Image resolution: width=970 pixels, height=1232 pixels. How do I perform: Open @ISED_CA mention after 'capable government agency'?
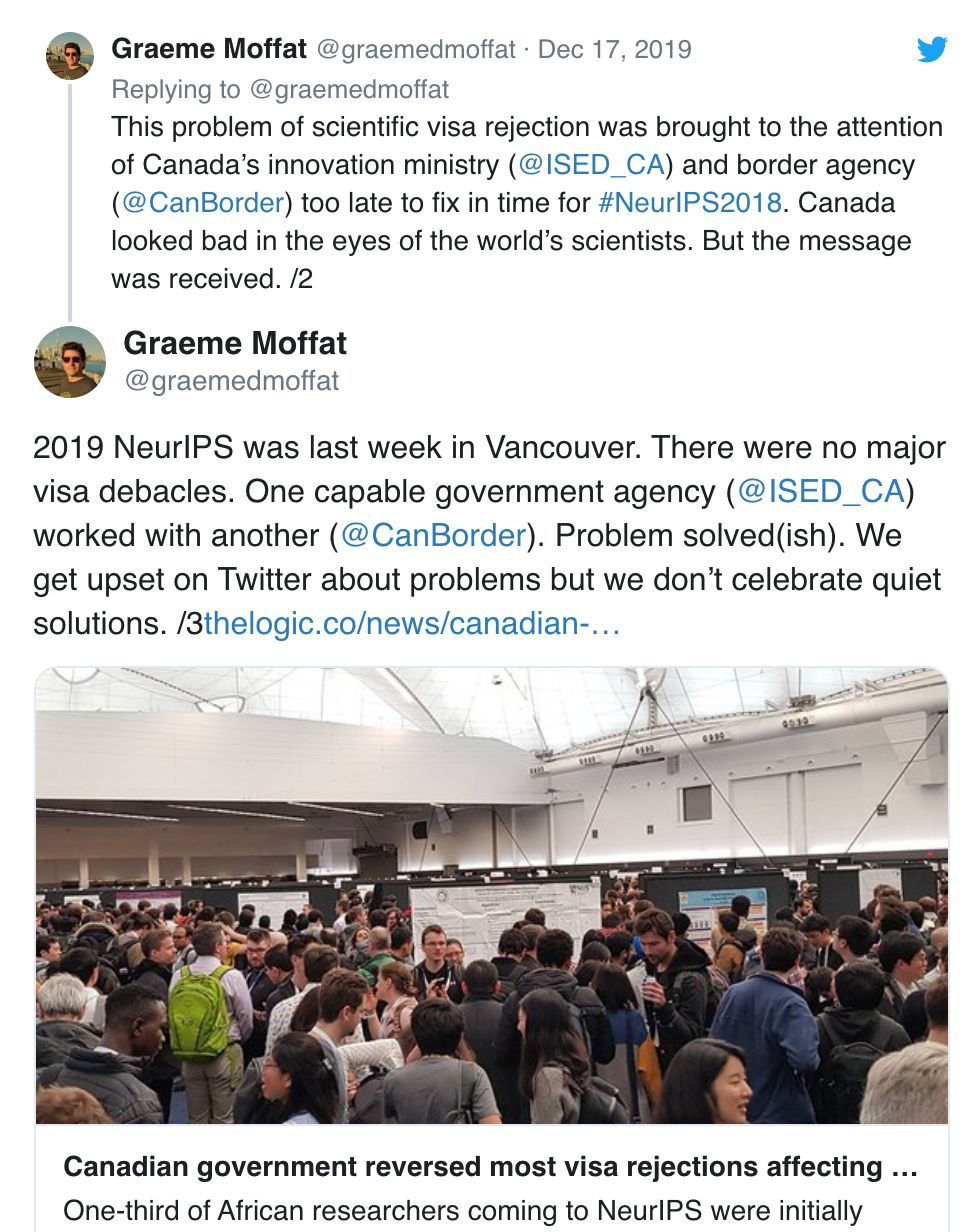pyautogui.click(x=821, y=492)
